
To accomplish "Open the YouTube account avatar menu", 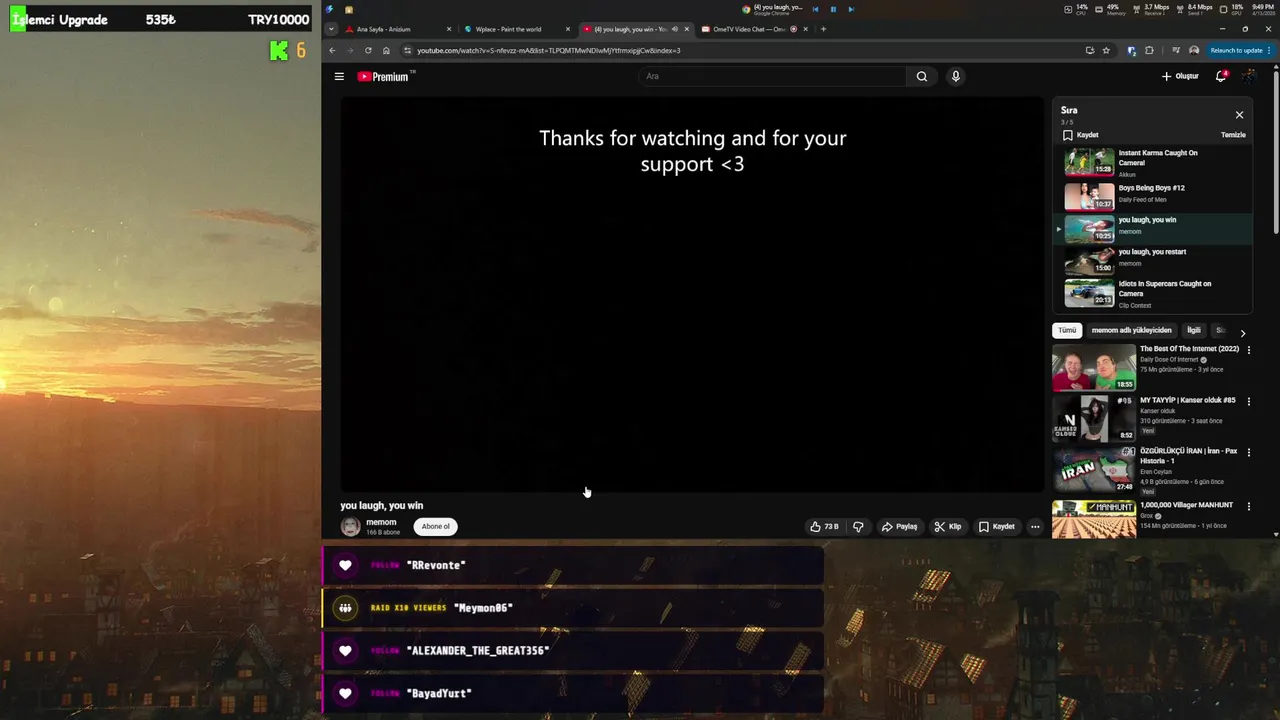I will (x=1249, y=76).
